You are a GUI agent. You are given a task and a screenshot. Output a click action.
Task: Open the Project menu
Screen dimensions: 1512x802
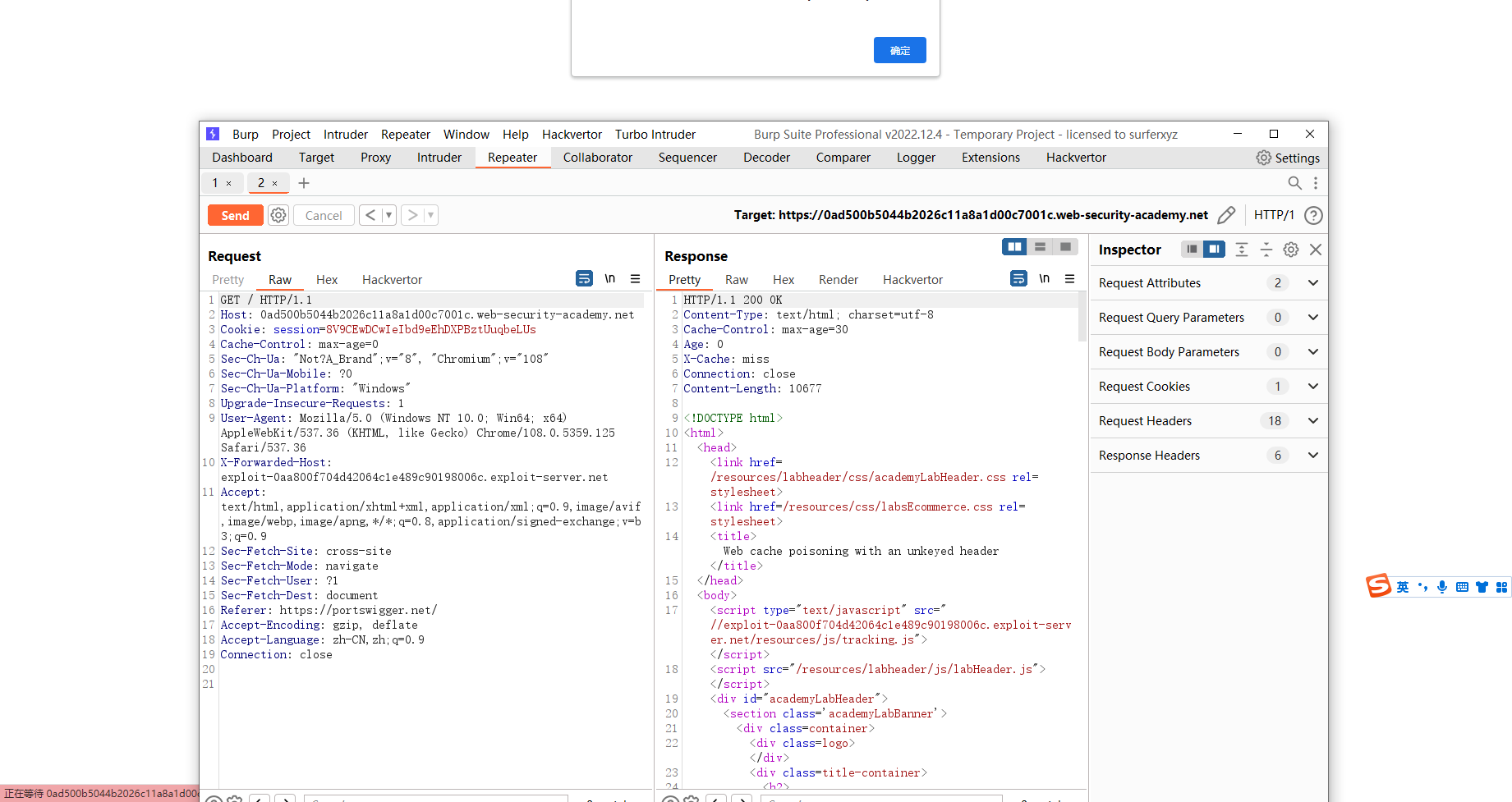pos(291,135)
